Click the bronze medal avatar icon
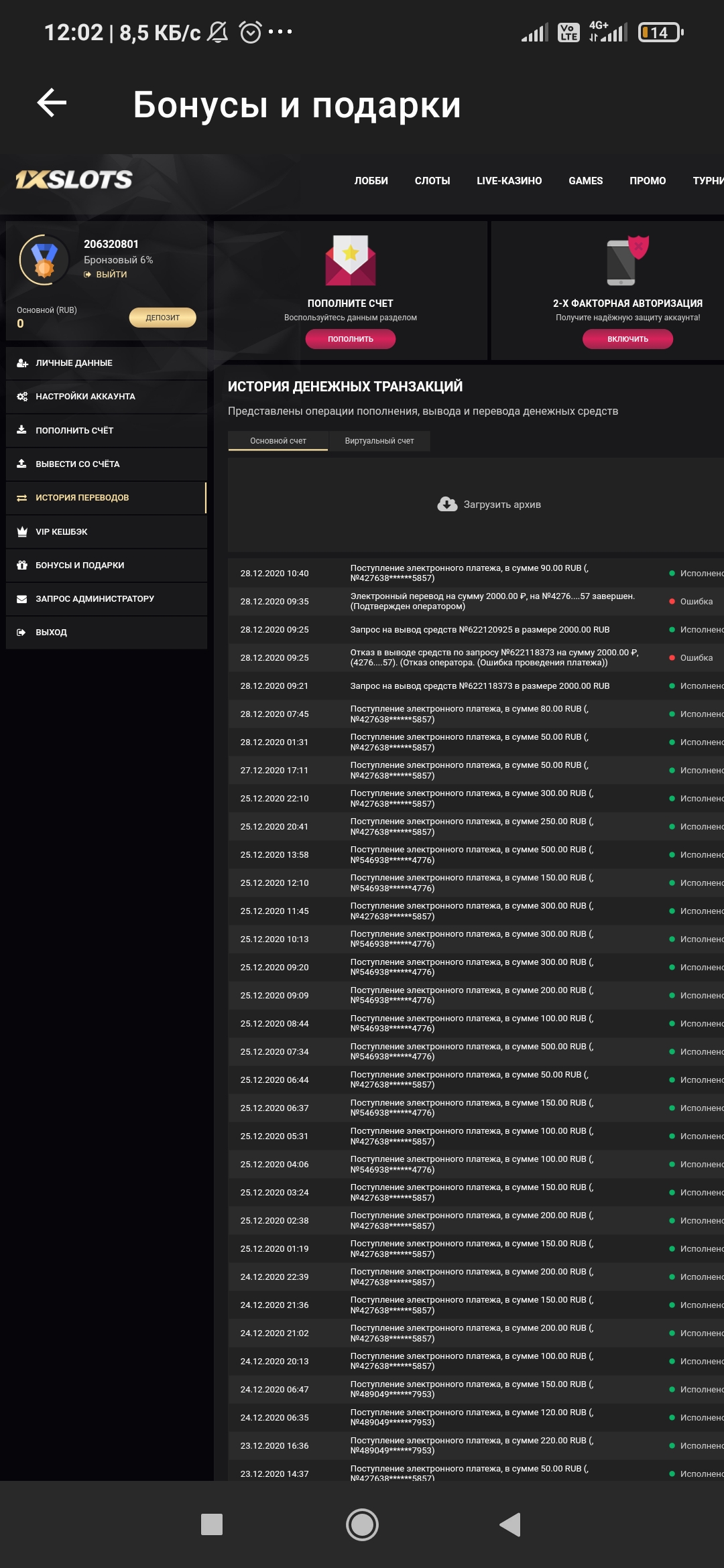 (44, 260)
